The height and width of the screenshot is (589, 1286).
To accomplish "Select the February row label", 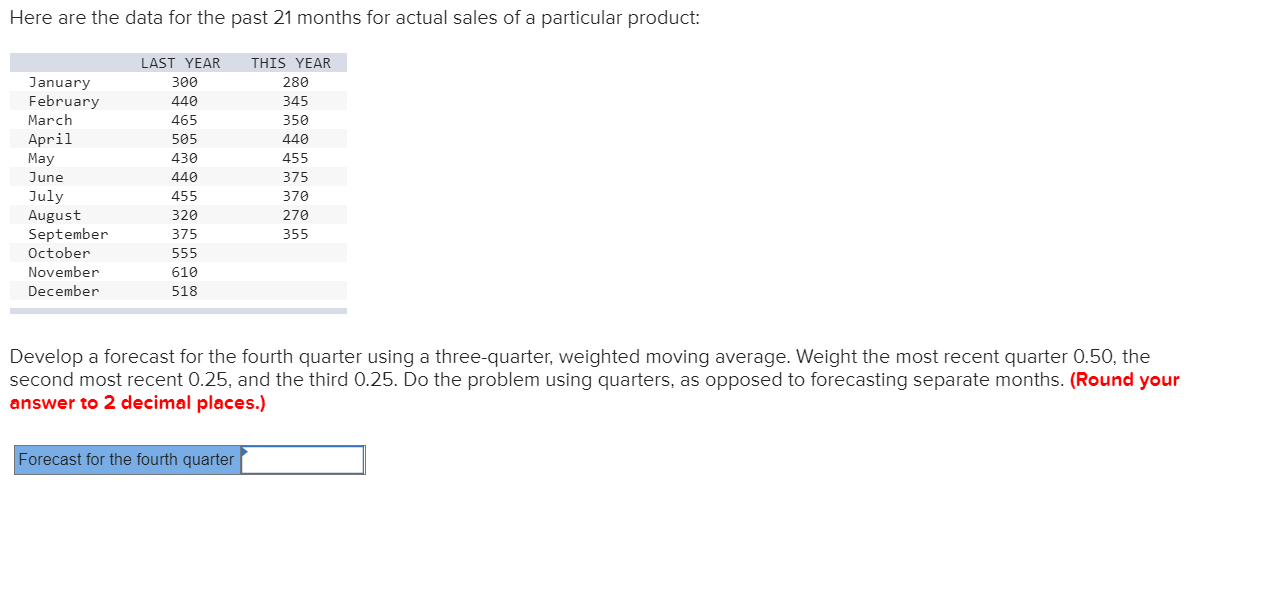I will point(64,101).
